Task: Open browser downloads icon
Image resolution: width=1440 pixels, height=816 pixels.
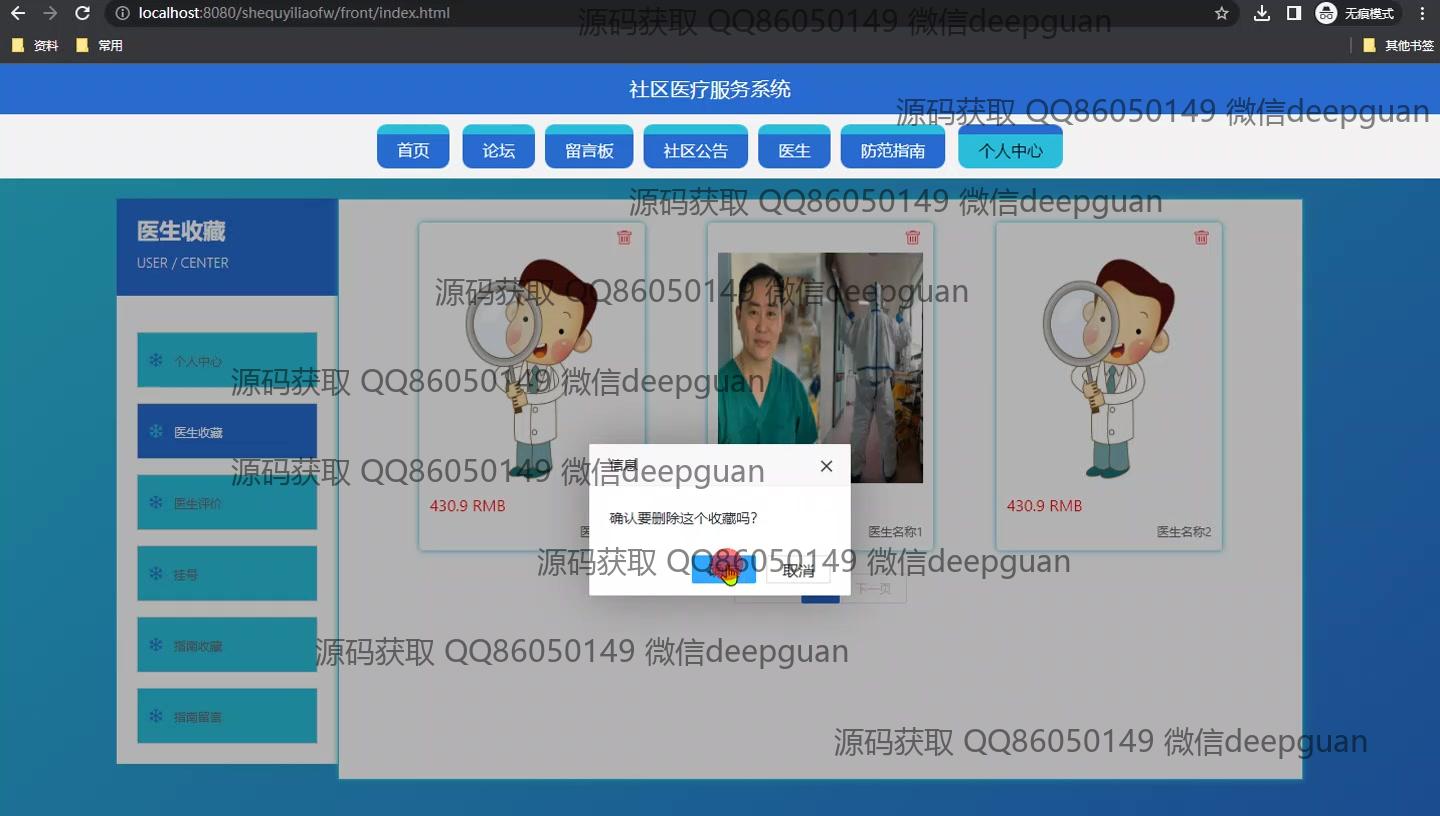Action: [1262, 13]
